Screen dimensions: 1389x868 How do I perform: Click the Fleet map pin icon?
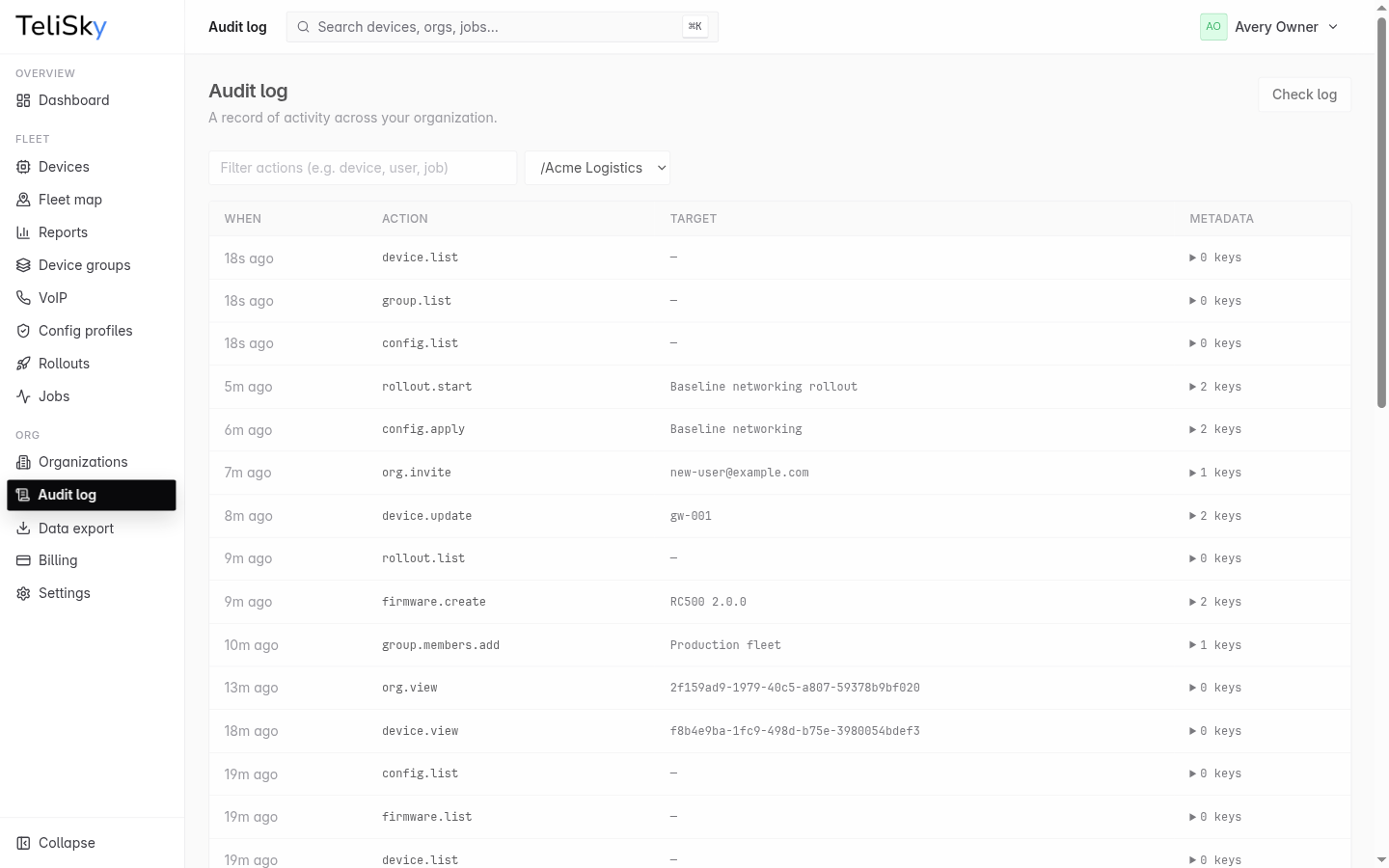tap(23, 200)
